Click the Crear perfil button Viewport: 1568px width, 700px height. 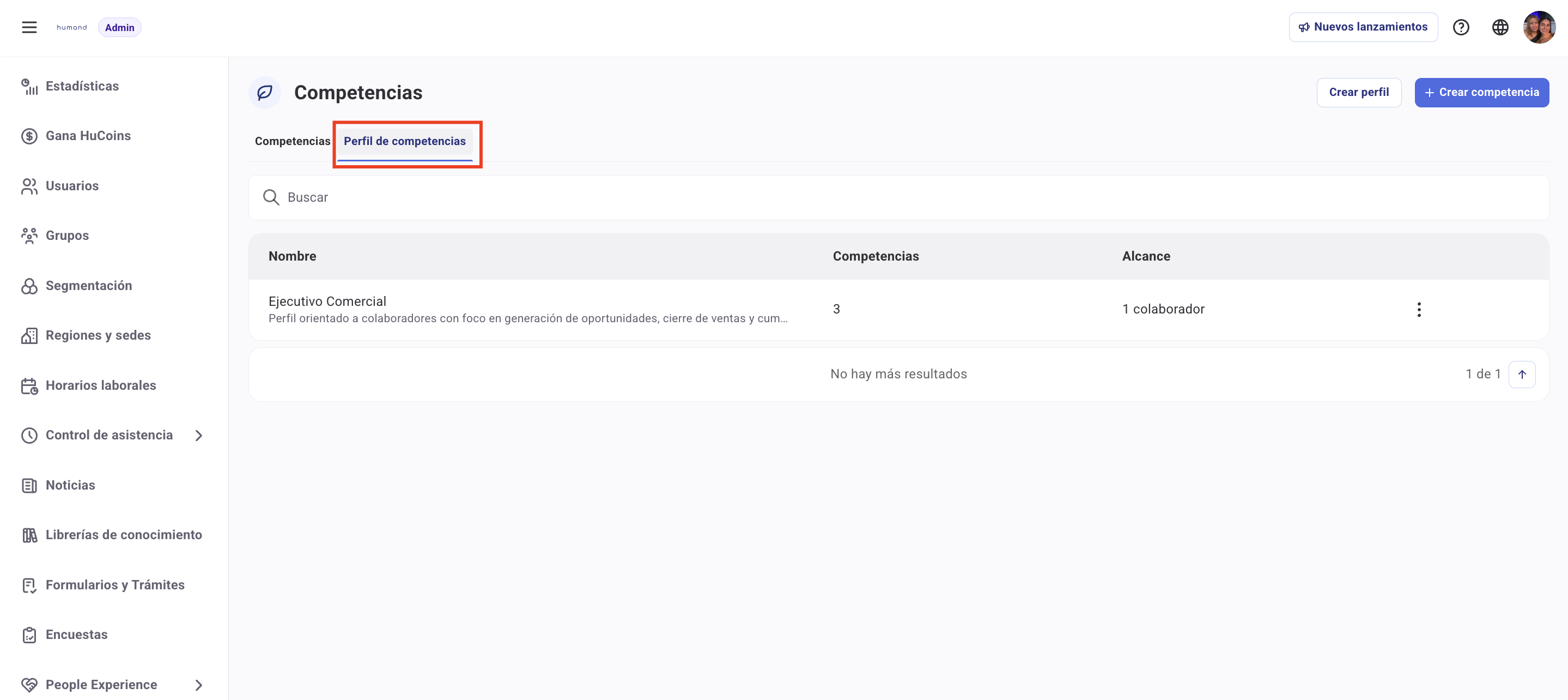click(1359, 92)
